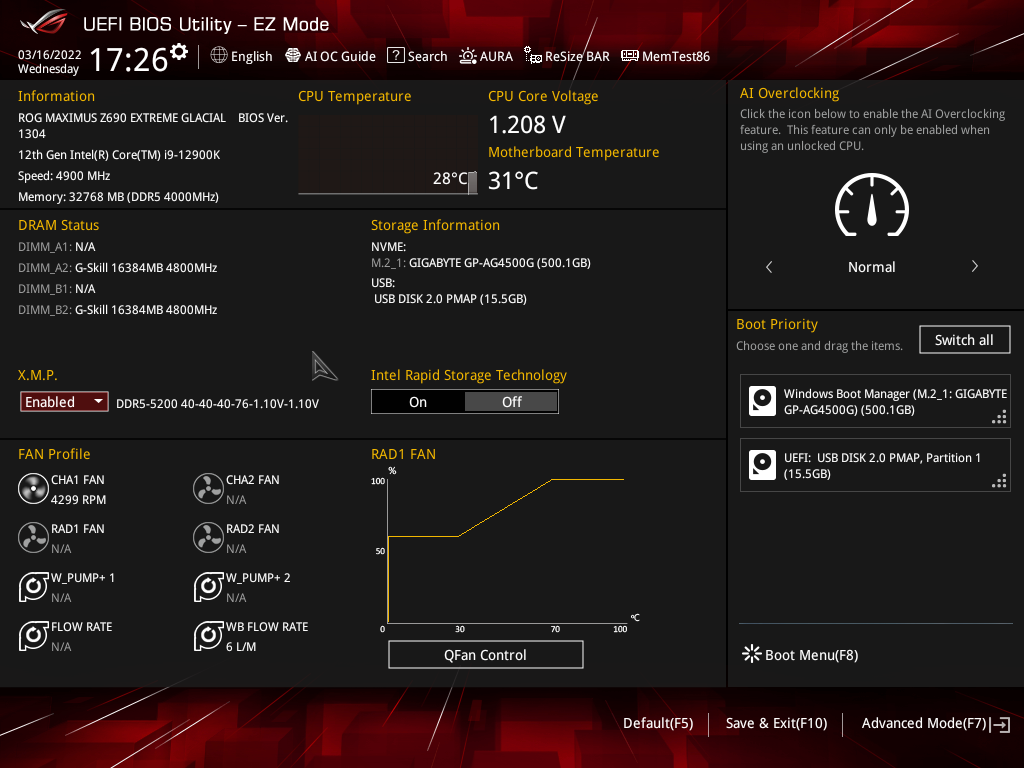
Task: Click the Speed: 4900 MHz text
Action: click(x=64, y=176)
